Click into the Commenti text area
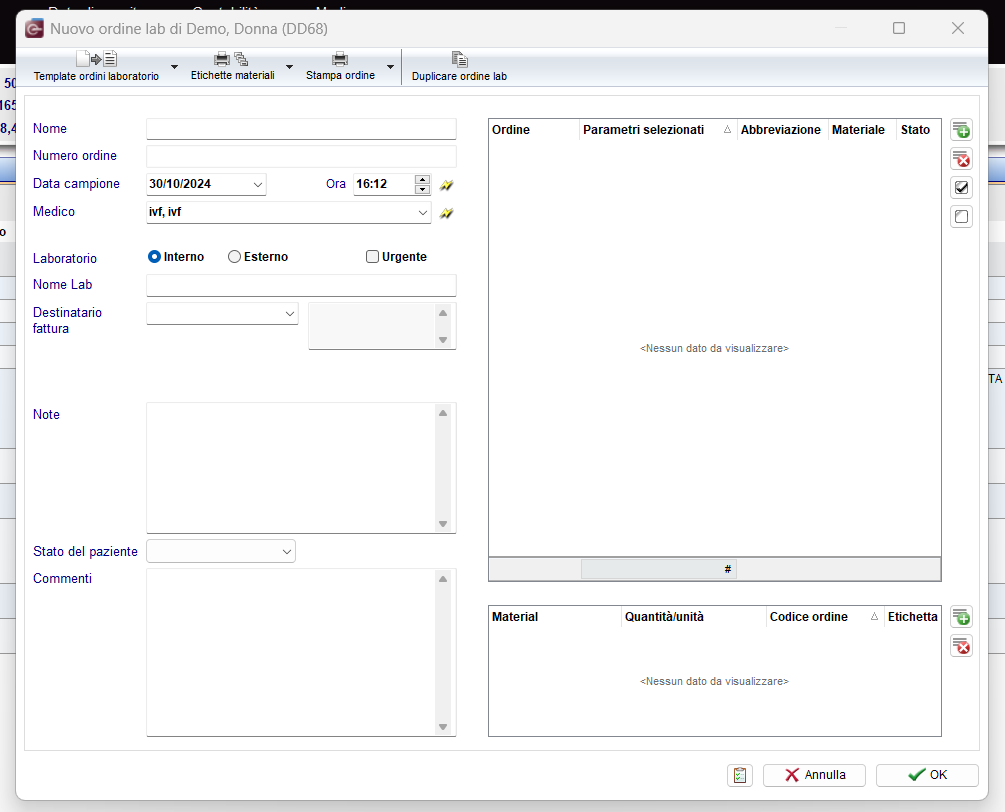Screen dimensions: 1005x812 [291, 652]
